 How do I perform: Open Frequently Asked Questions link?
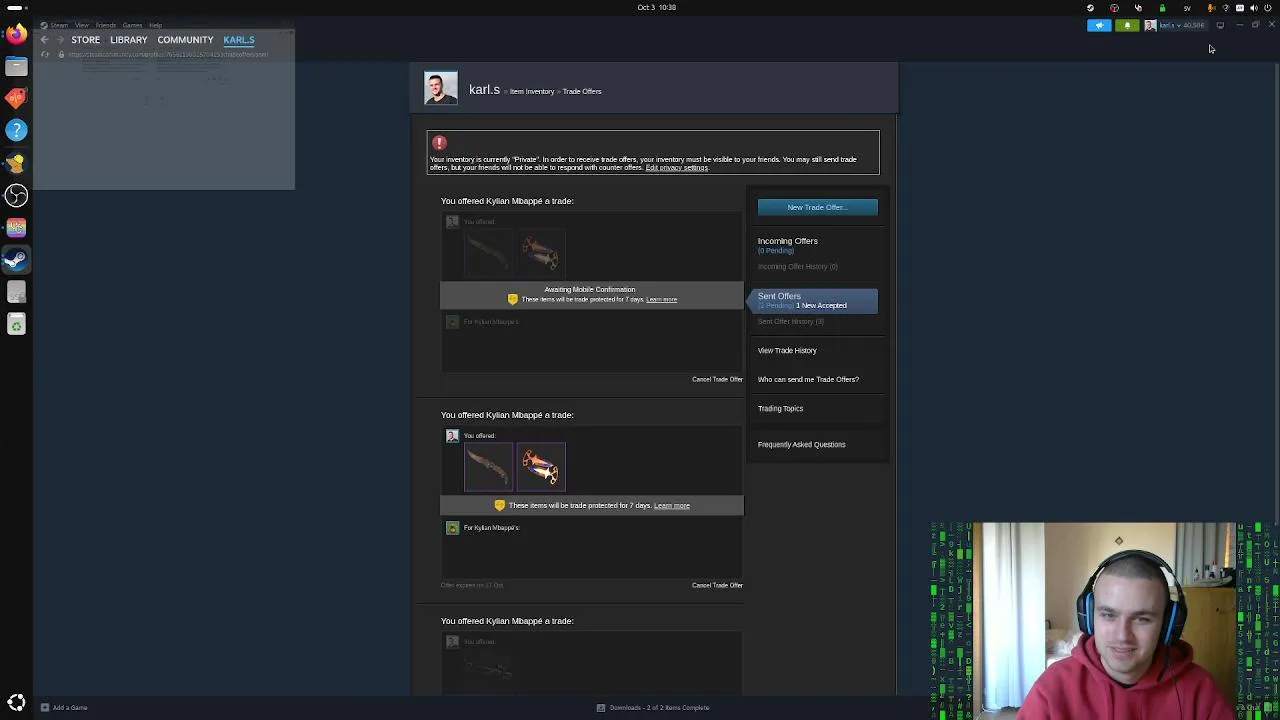click(801, 444)
